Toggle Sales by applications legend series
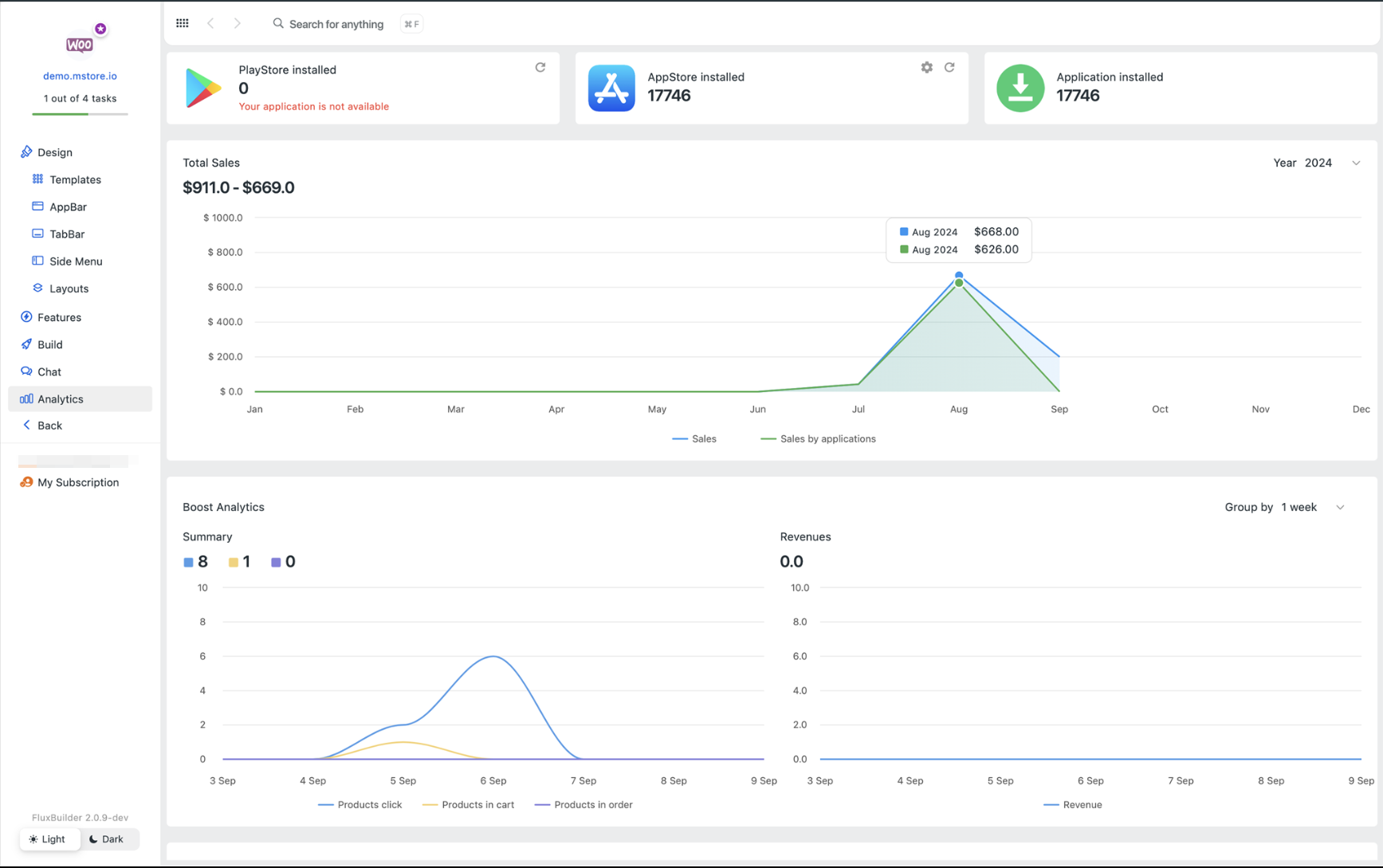Image resolution: width=1383 pixels, height=868 pixels. 818,439
